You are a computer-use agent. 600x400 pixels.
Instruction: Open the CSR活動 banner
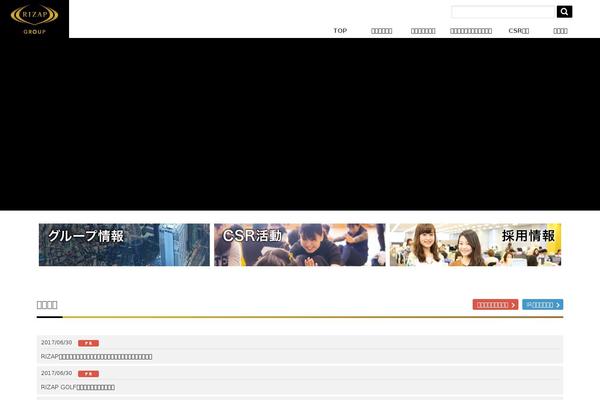pos(300,245)
